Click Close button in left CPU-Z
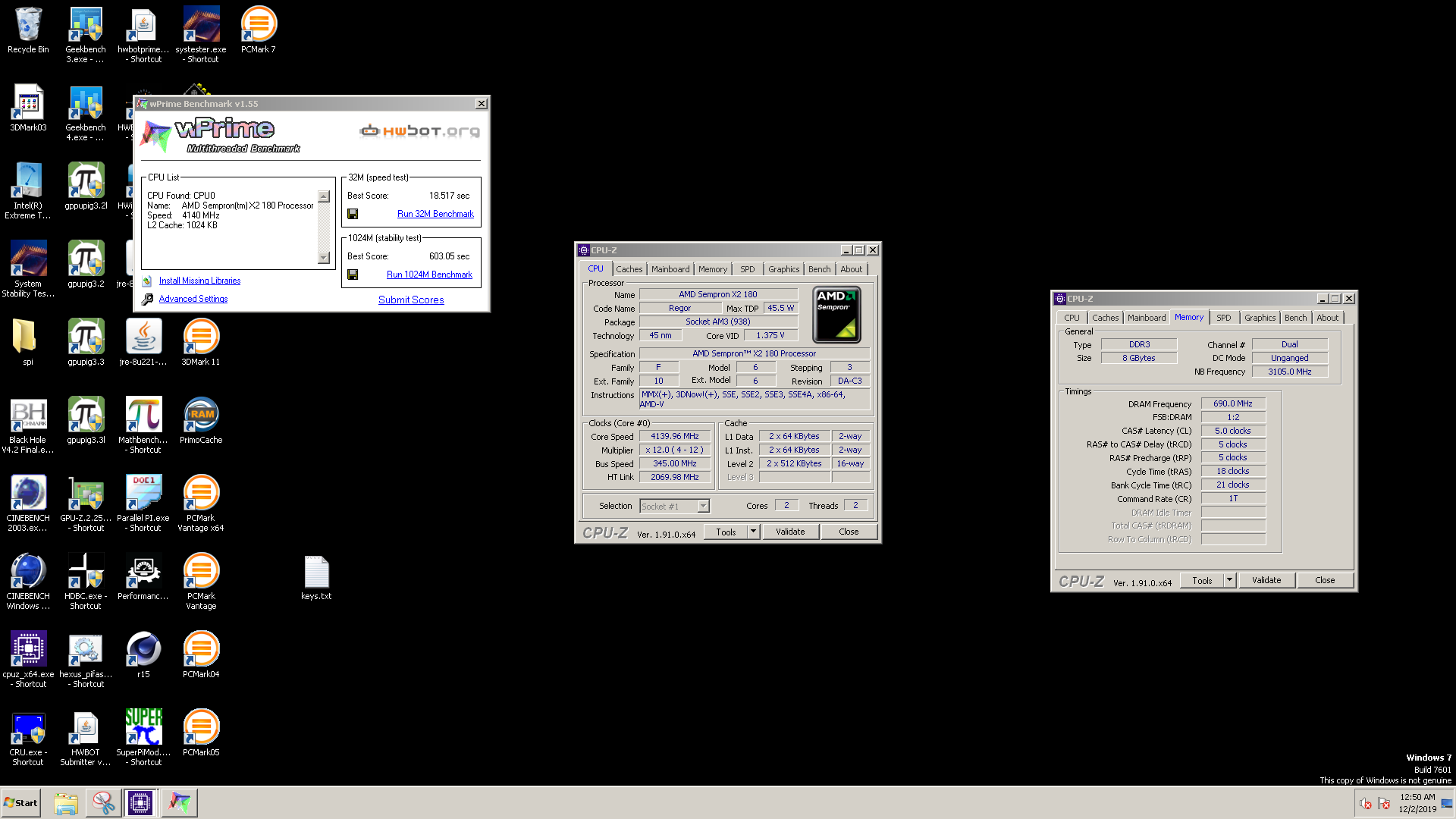This screenshot has width=1456, height=819. coord(849,532)
